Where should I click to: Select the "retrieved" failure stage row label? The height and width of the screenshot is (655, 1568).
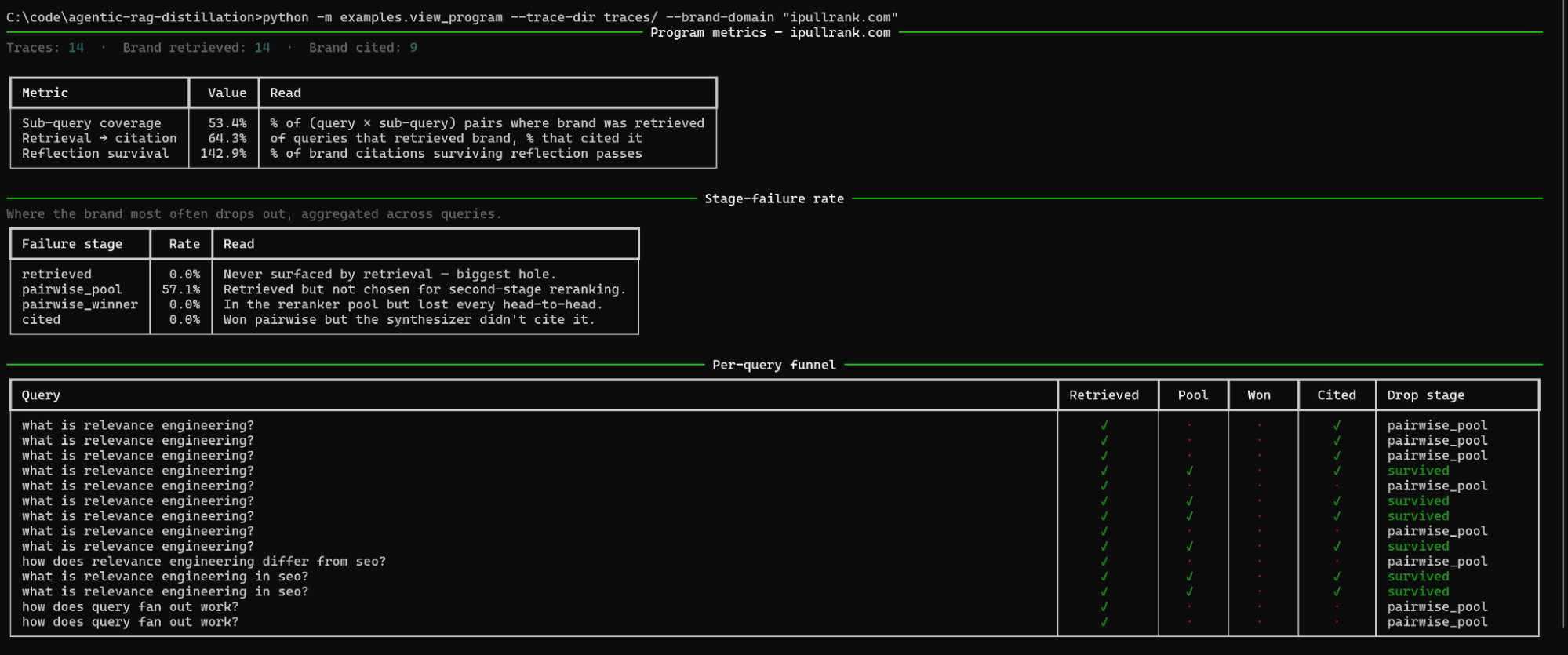click(56, 275)
